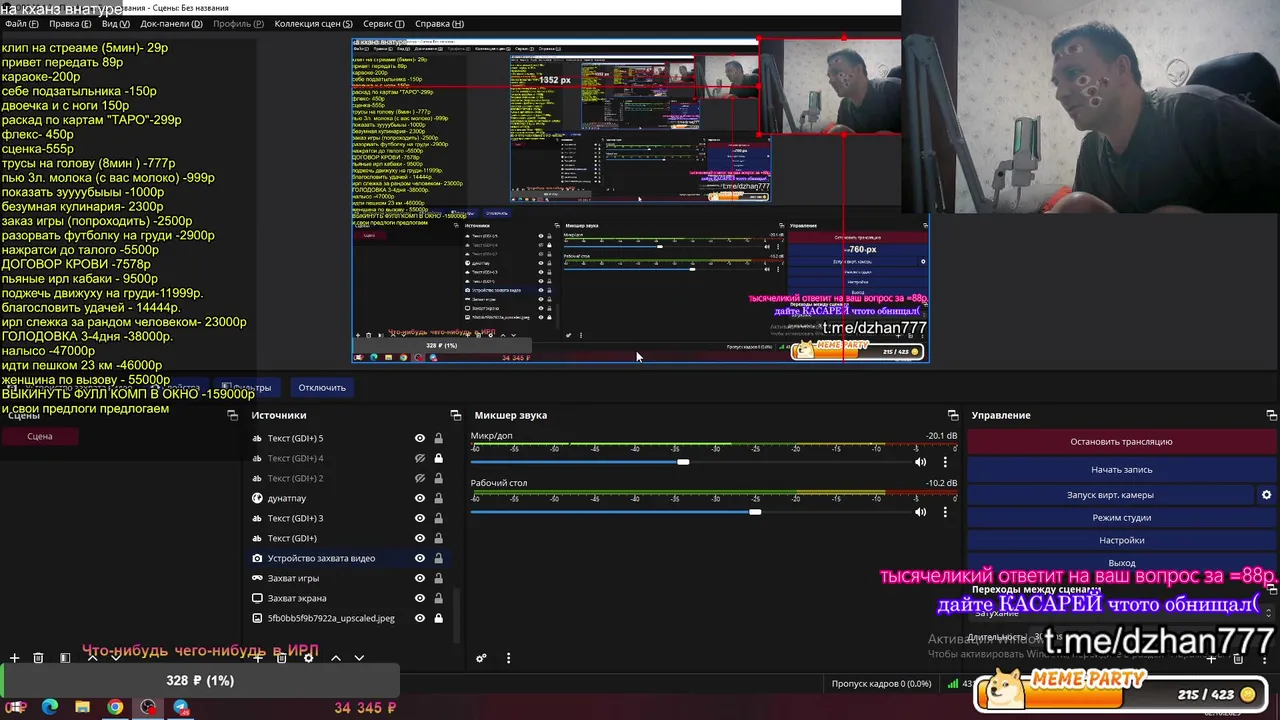Enable Режим студии
The width and height of the screenshot is (1280, 720).
tap(1121, 518)
